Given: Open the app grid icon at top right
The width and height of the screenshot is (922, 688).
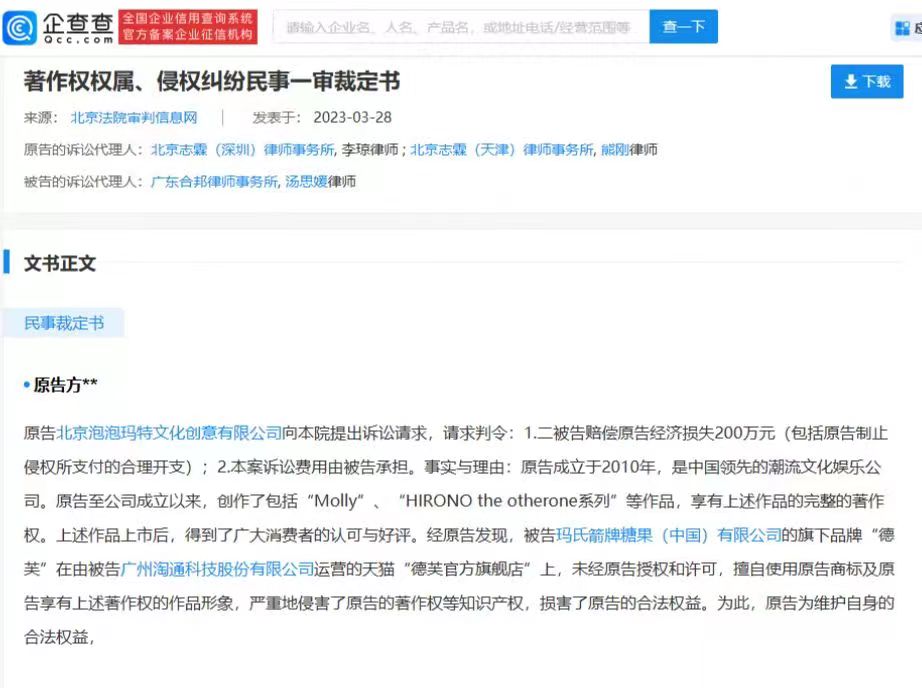Looking at the screenshot, I should tap(903, 28).
